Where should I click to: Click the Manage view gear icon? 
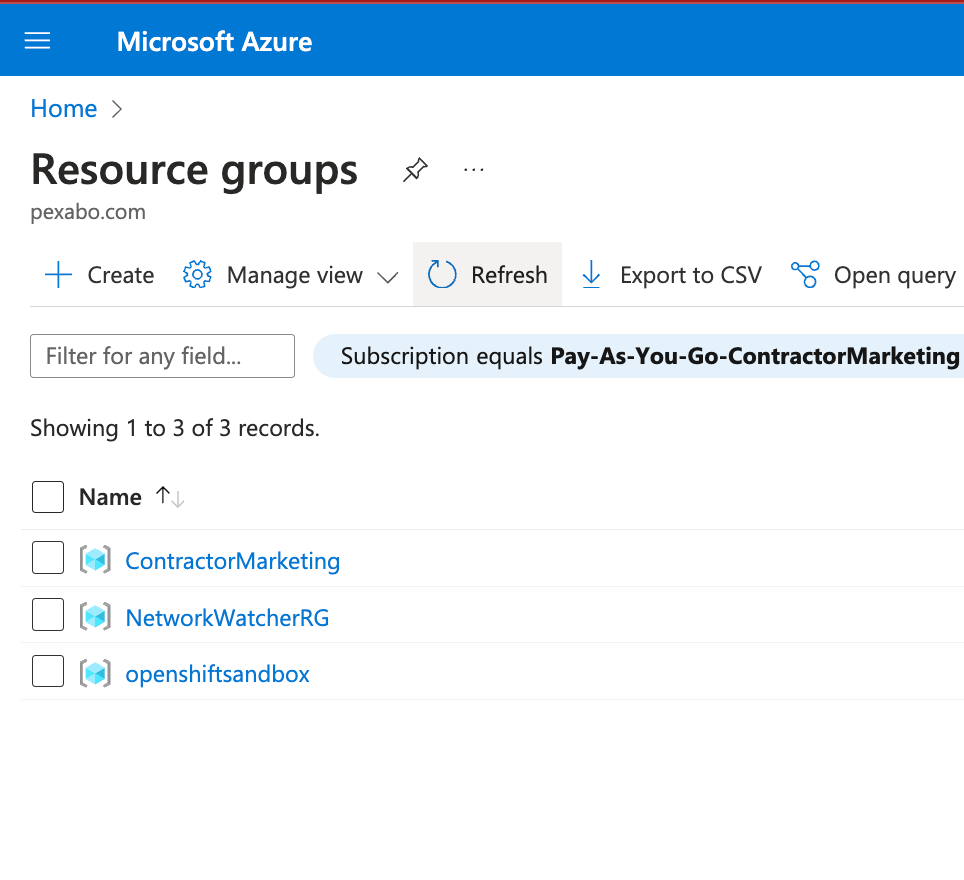pos(197,274)
